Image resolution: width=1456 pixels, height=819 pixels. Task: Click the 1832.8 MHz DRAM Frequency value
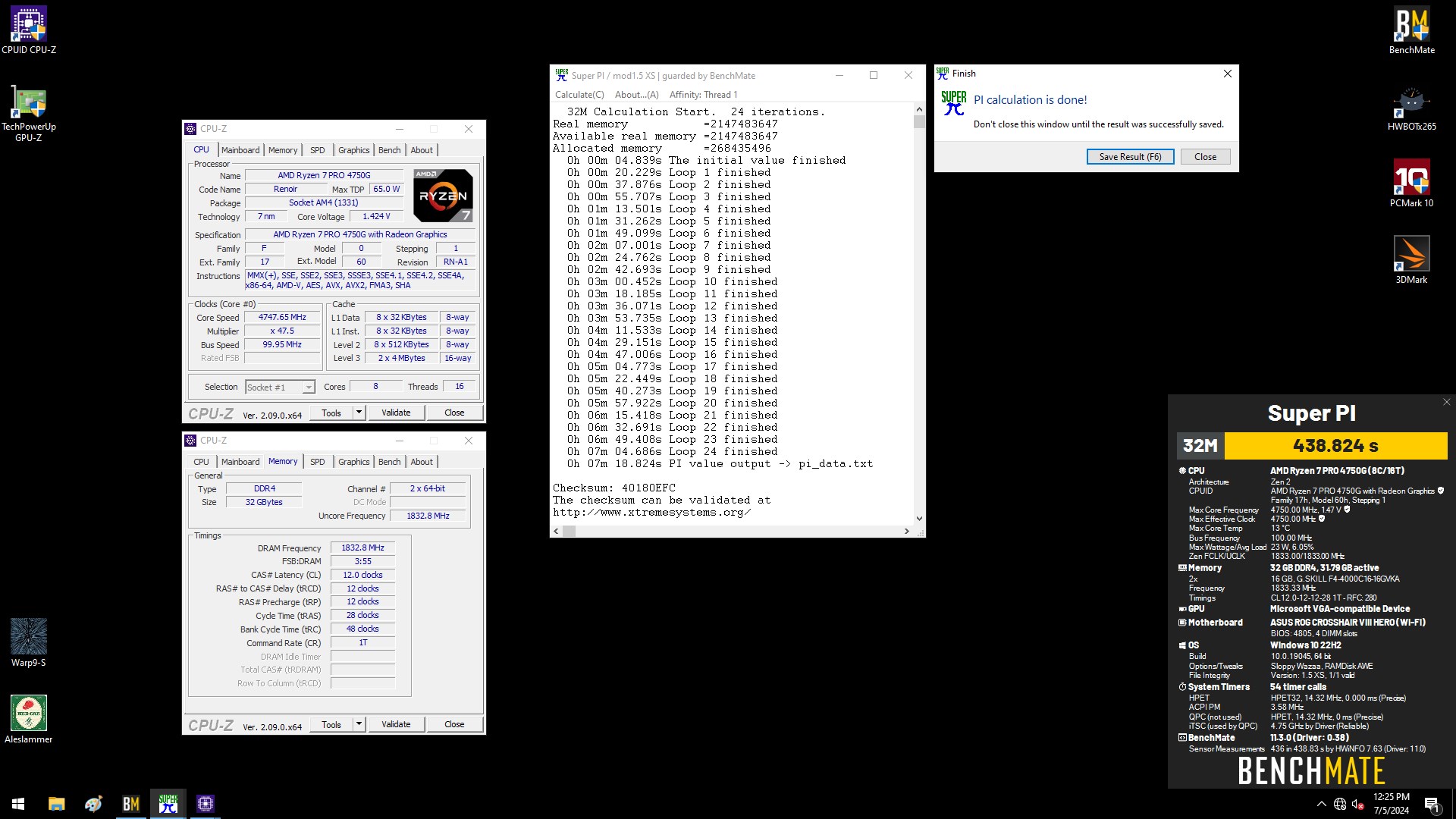tap(362, 548)
